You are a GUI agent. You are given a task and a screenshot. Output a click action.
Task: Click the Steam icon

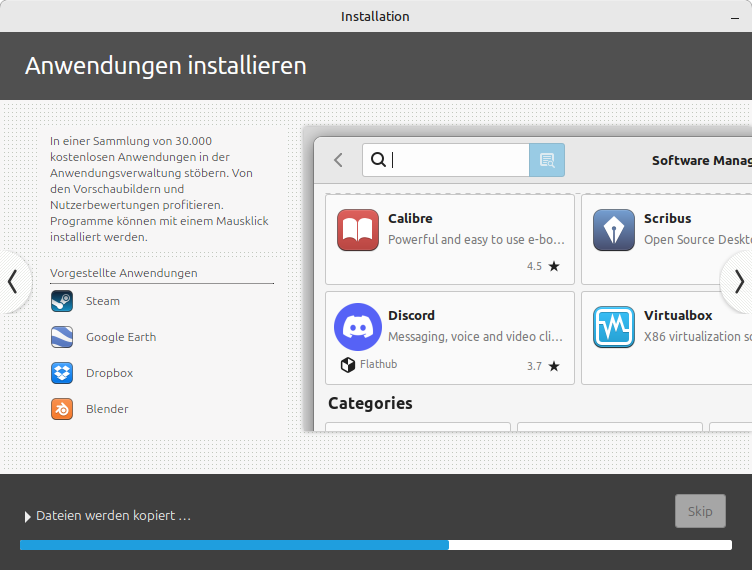click(62, 301)
